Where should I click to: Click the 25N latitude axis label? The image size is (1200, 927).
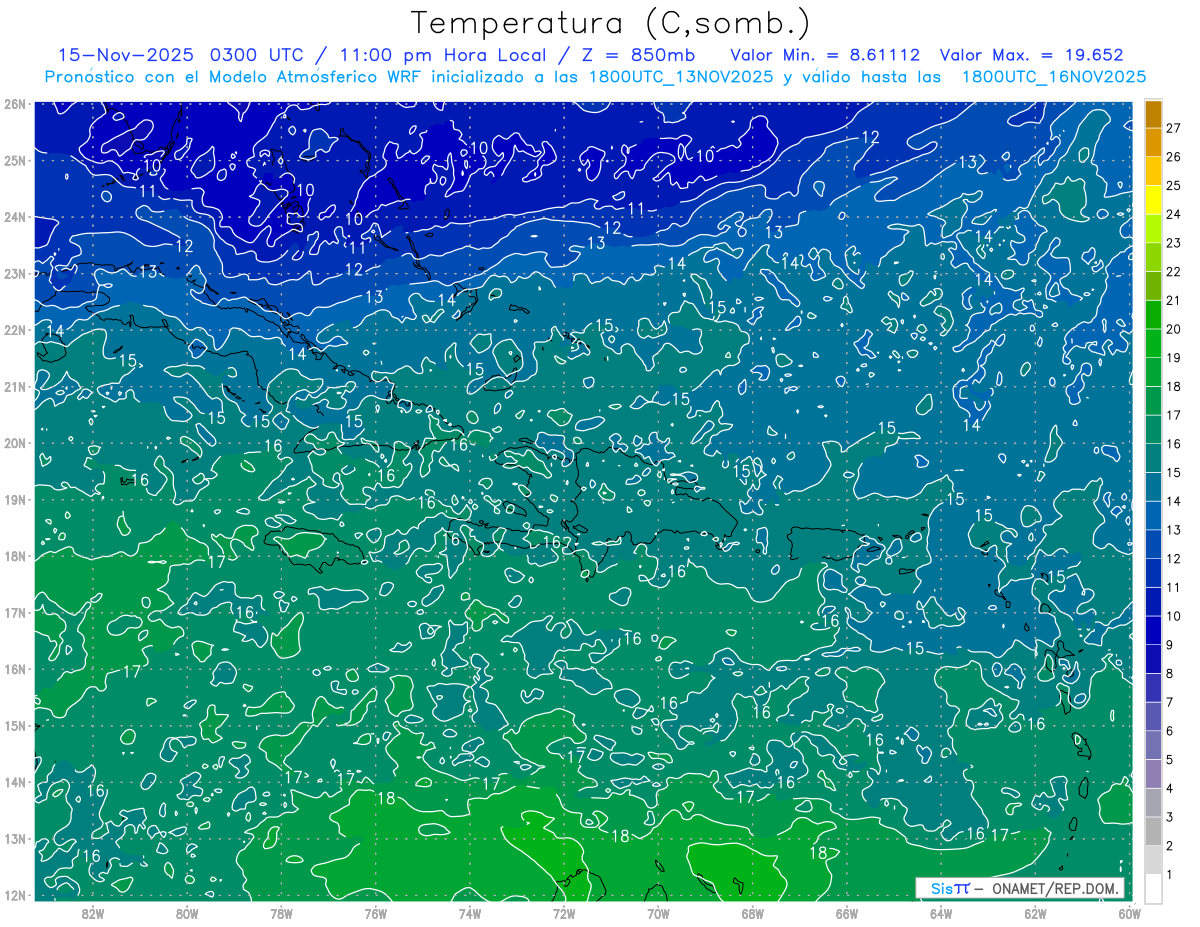14,160
